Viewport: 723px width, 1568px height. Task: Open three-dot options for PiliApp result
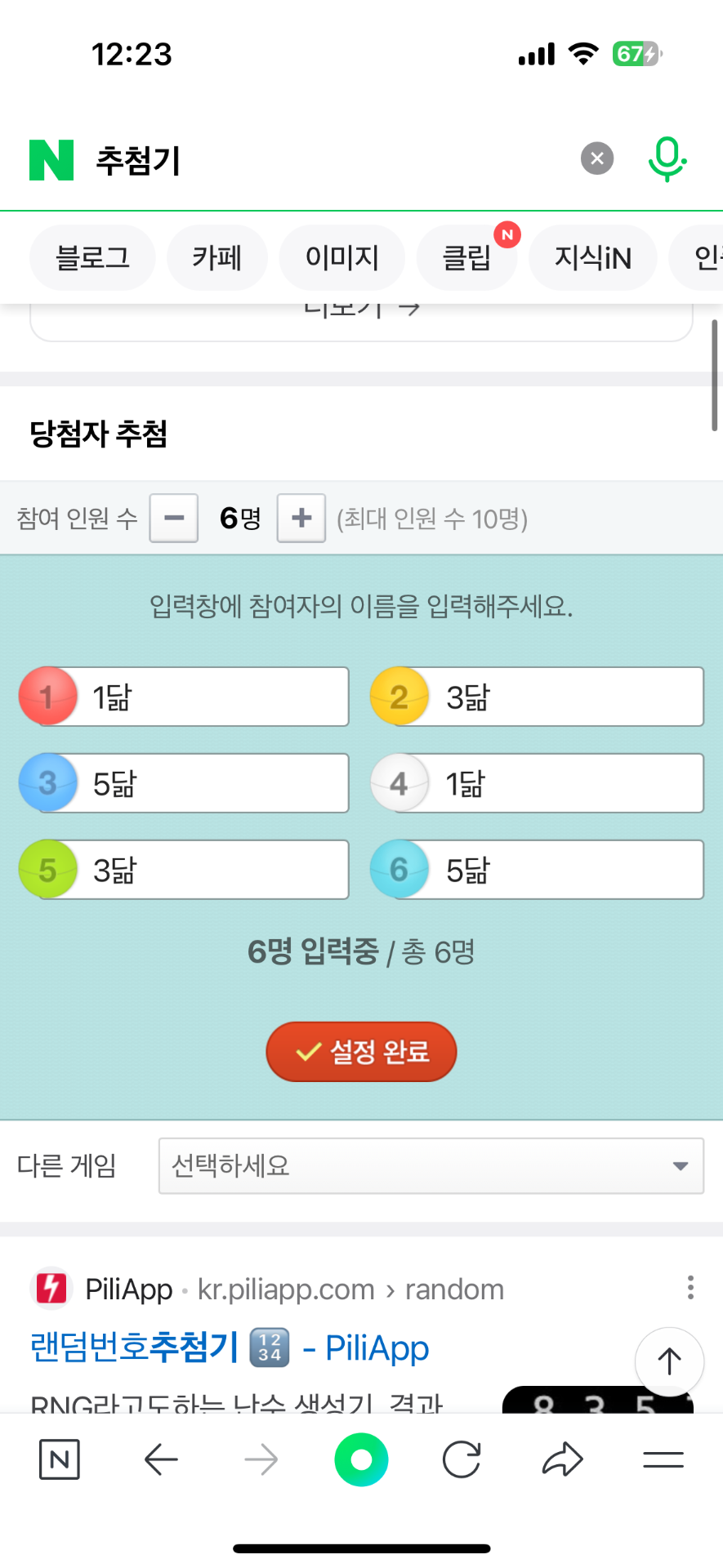690,1287
